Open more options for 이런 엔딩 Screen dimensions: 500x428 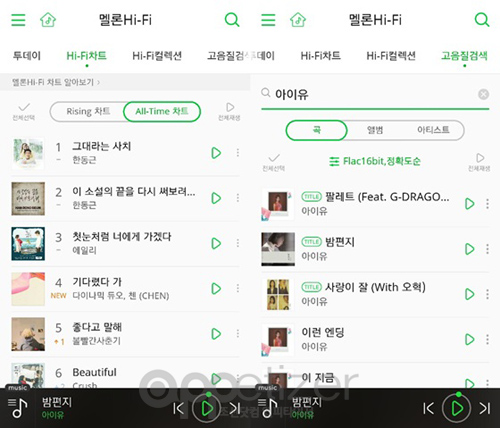(487, 339)
